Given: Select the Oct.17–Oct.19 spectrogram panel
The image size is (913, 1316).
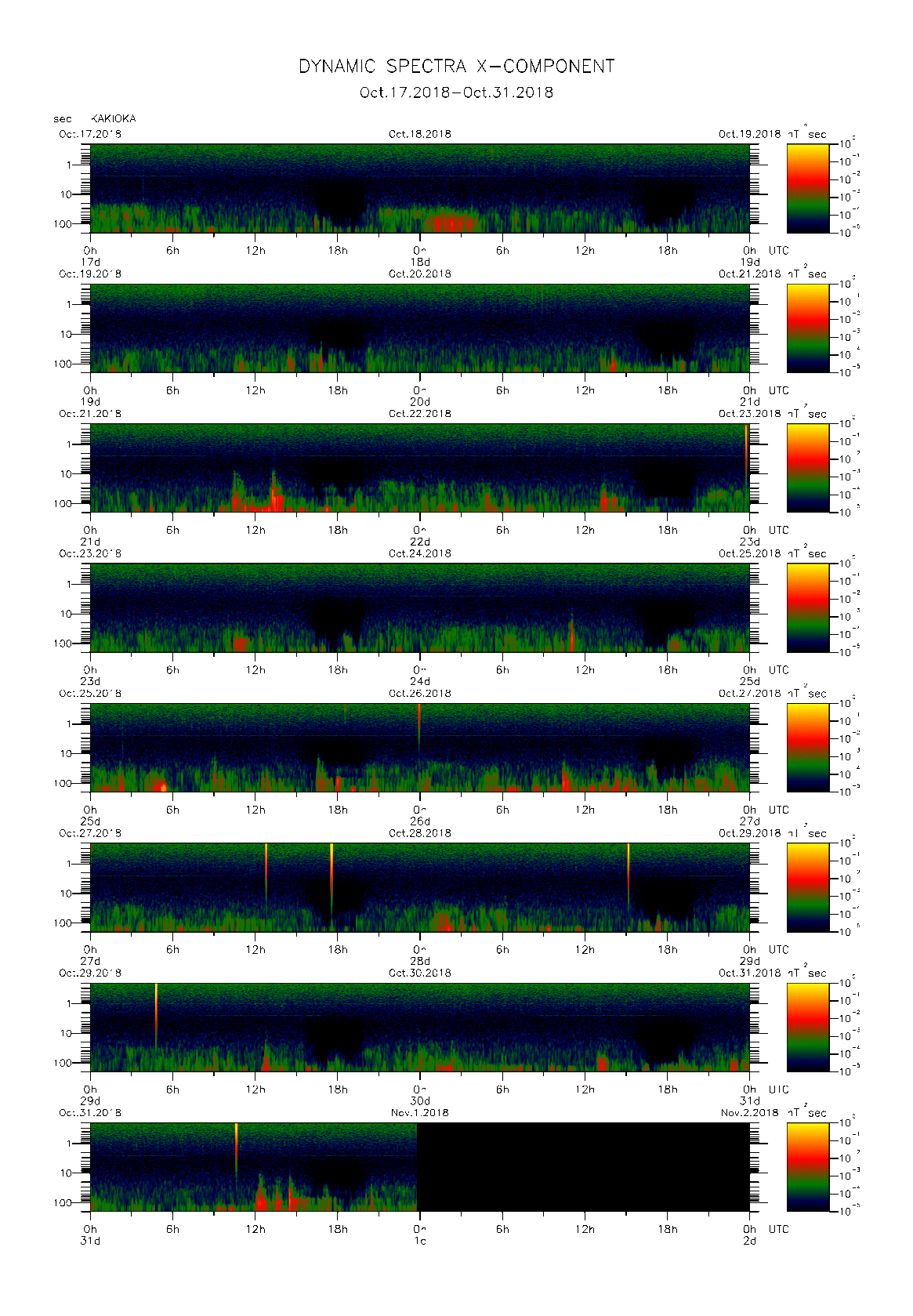Looking at the screenshot, I should coord(420,188).
